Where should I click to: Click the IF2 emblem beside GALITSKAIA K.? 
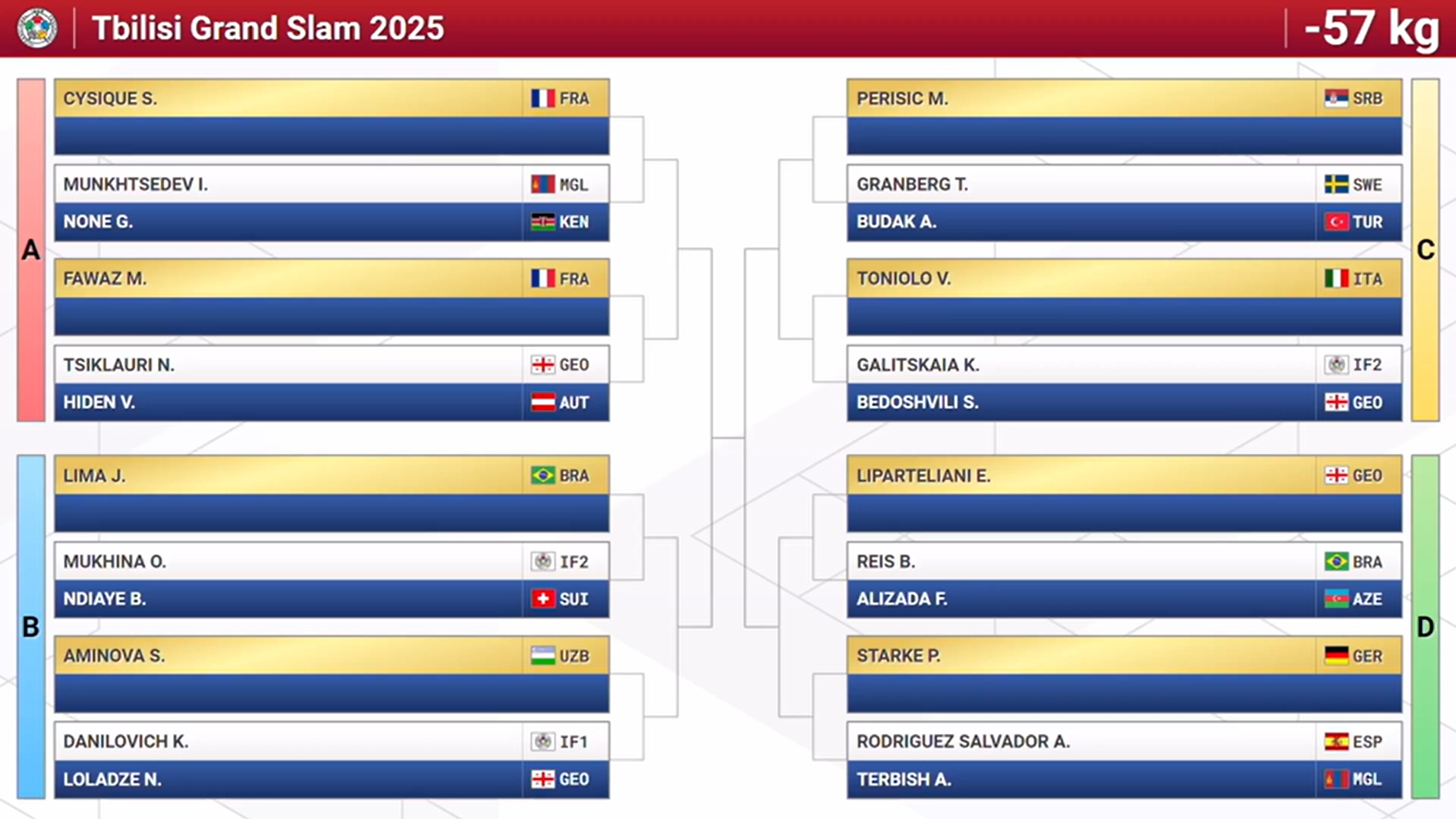(x=1336, y=365)
